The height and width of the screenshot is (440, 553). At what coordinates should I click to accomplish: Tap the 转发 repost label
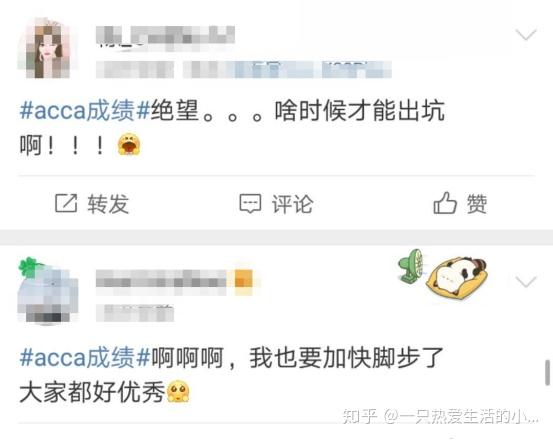click(x=108, y=204)
